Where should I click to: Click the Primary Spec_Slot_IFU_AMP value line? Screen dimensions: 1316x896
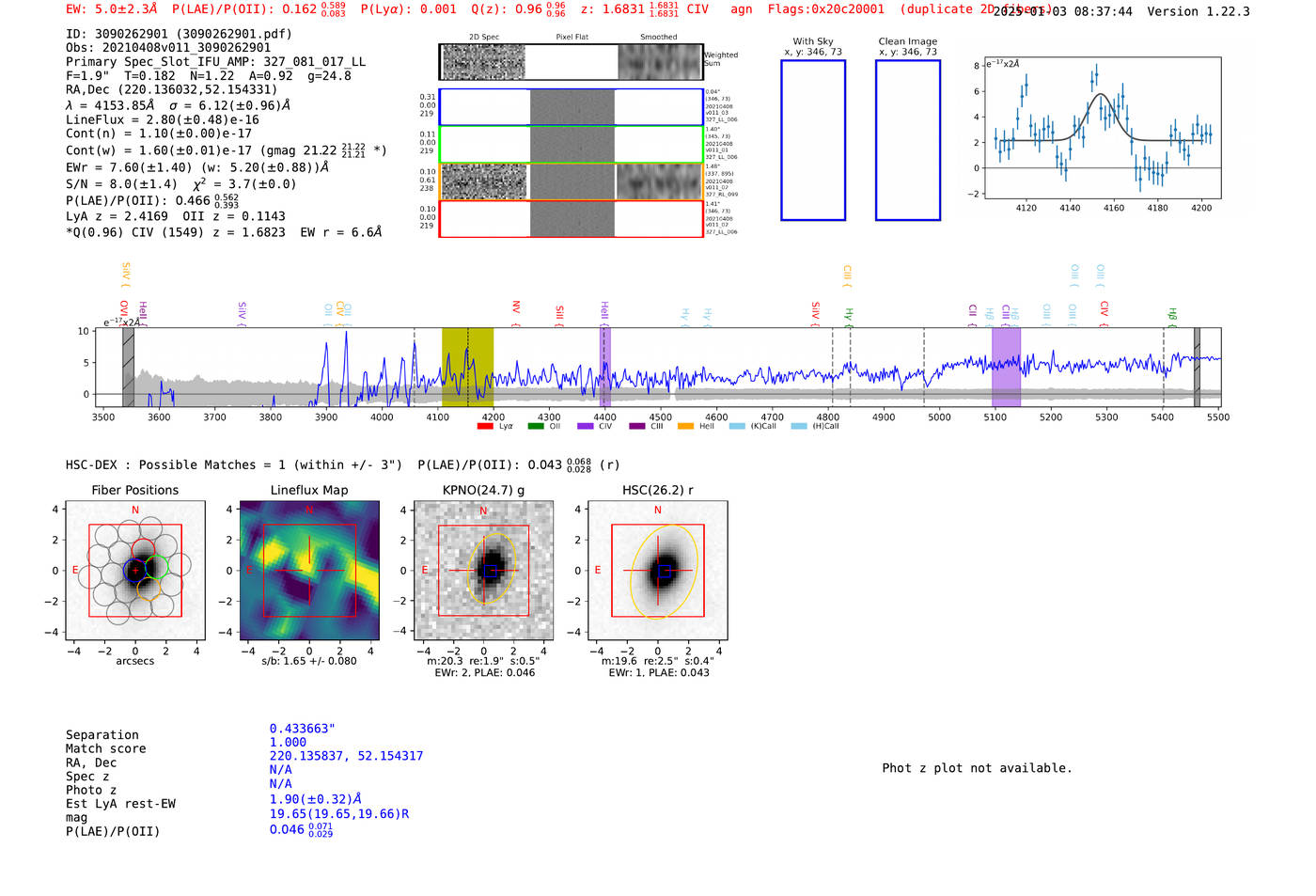pyautogui.click(x=215, y=61)
